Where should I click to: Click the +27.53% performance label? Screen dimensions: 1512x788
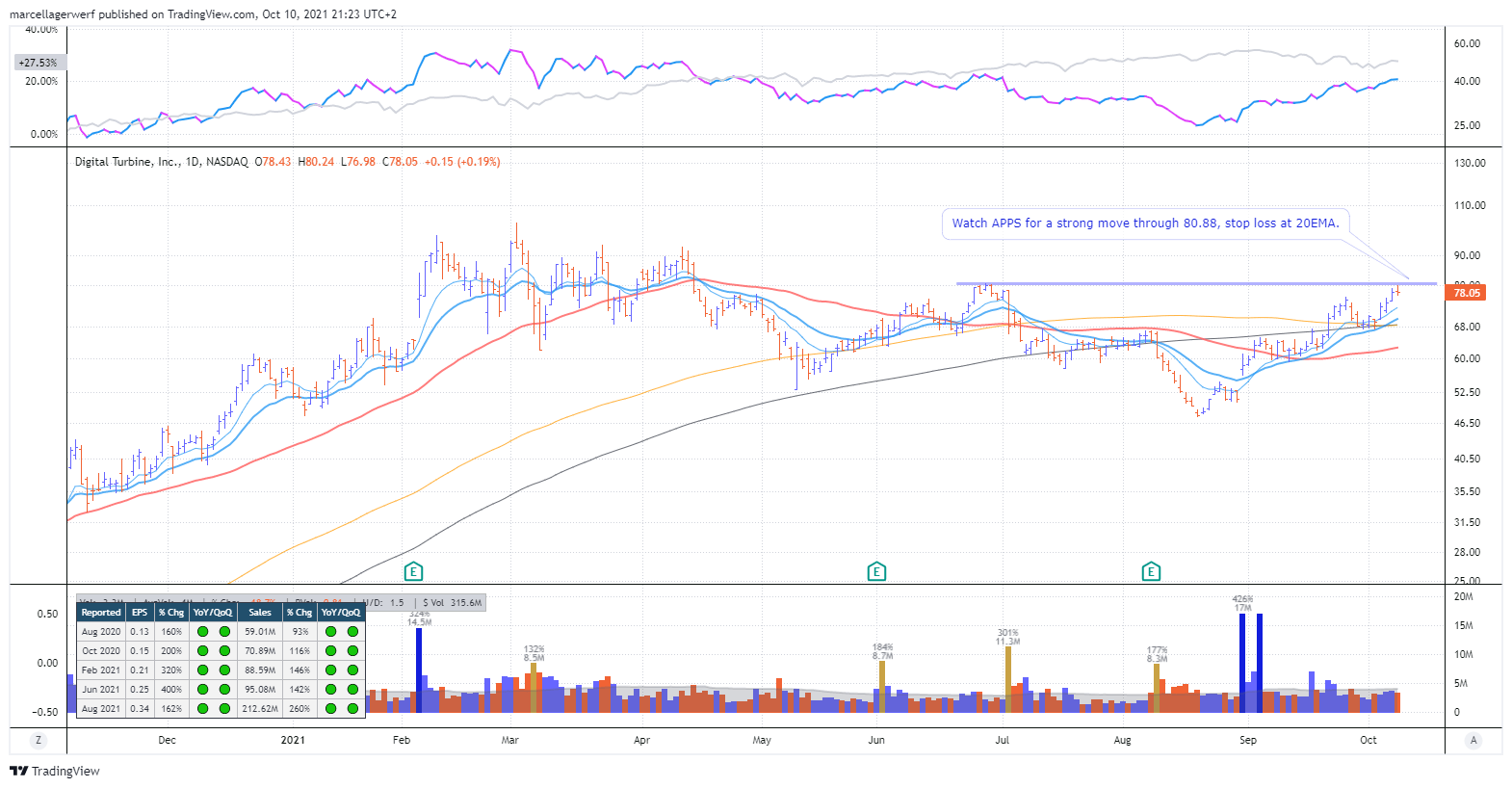coord(39,63)
